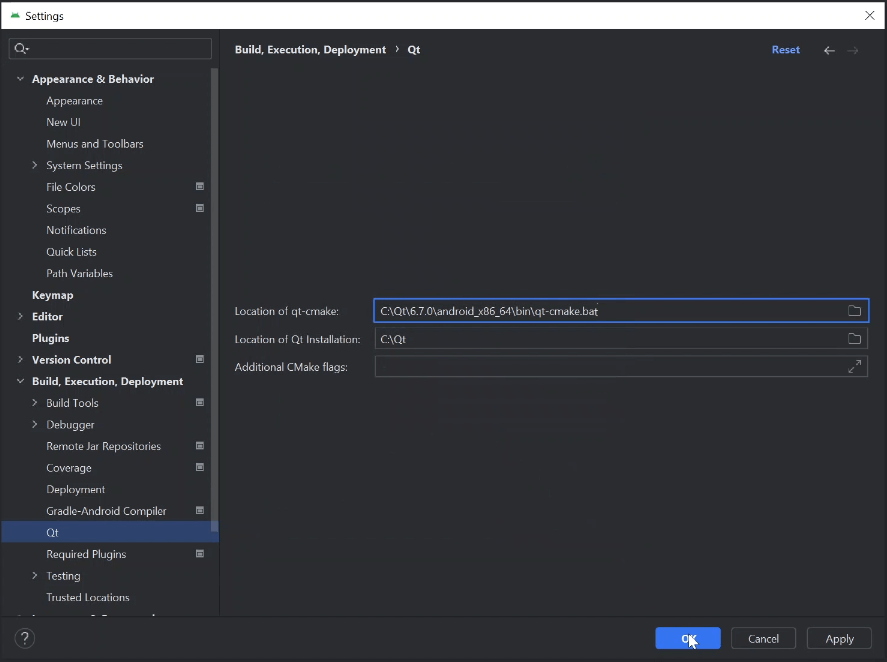Select Plugins in the settings tree

[x=50, y=338]
